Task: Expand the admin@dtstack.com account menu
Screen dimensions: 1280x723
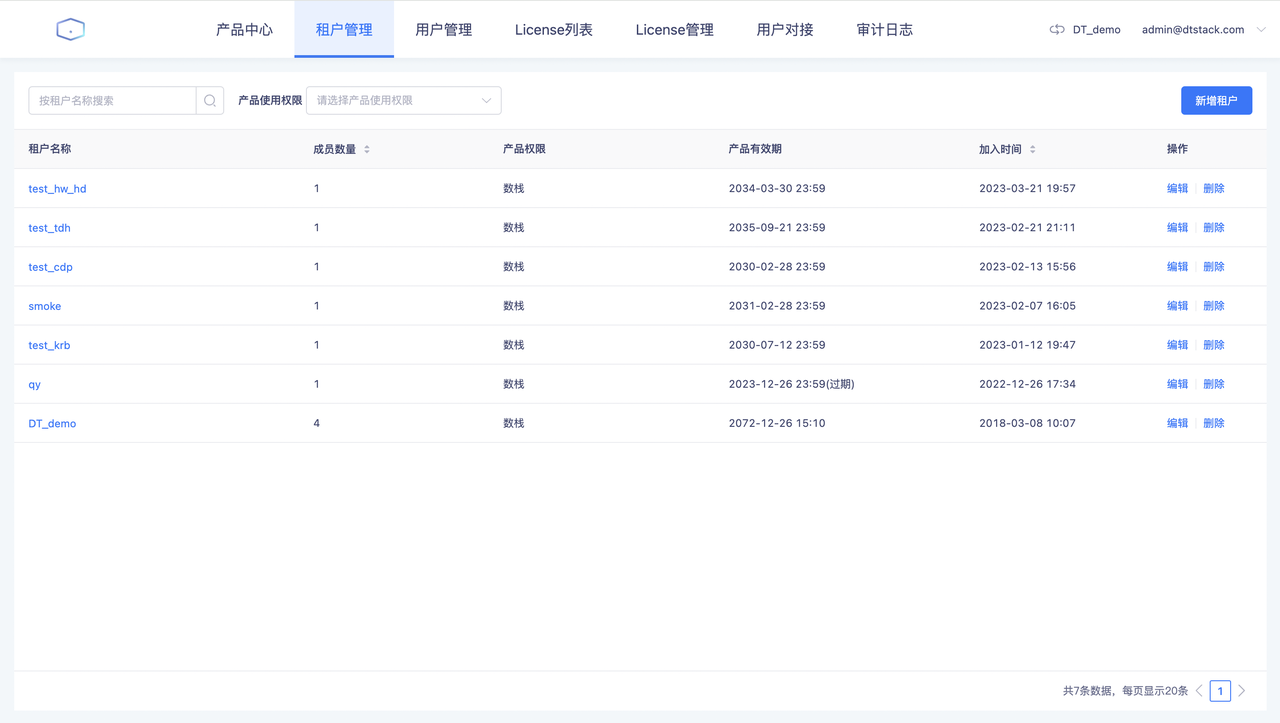Action: pyautogui.click(x=1204, y=30)
